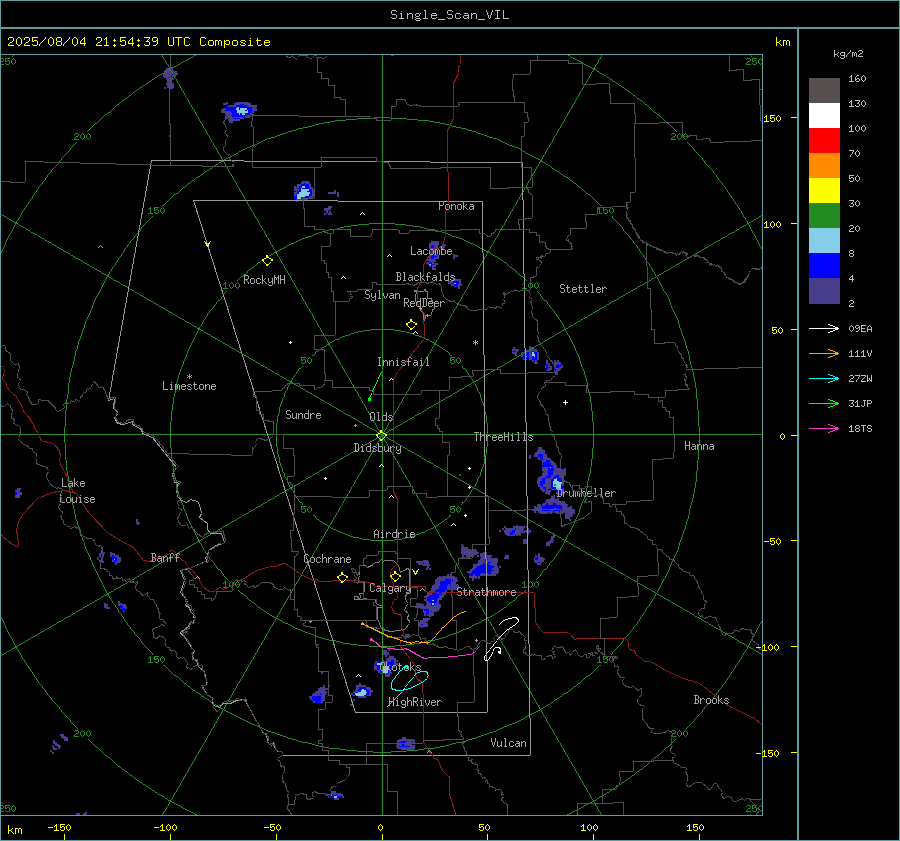Viewport: 900px width, 841px height.
Task: Select the yellow 30-50 legend swatch
Action: click(x=824, y=191)
